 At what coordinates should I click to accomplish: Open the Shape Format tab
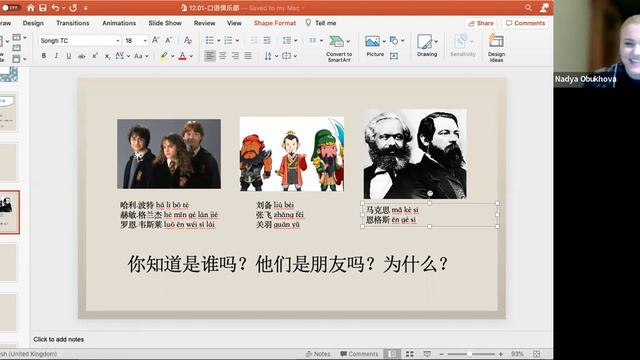[275, 23]
